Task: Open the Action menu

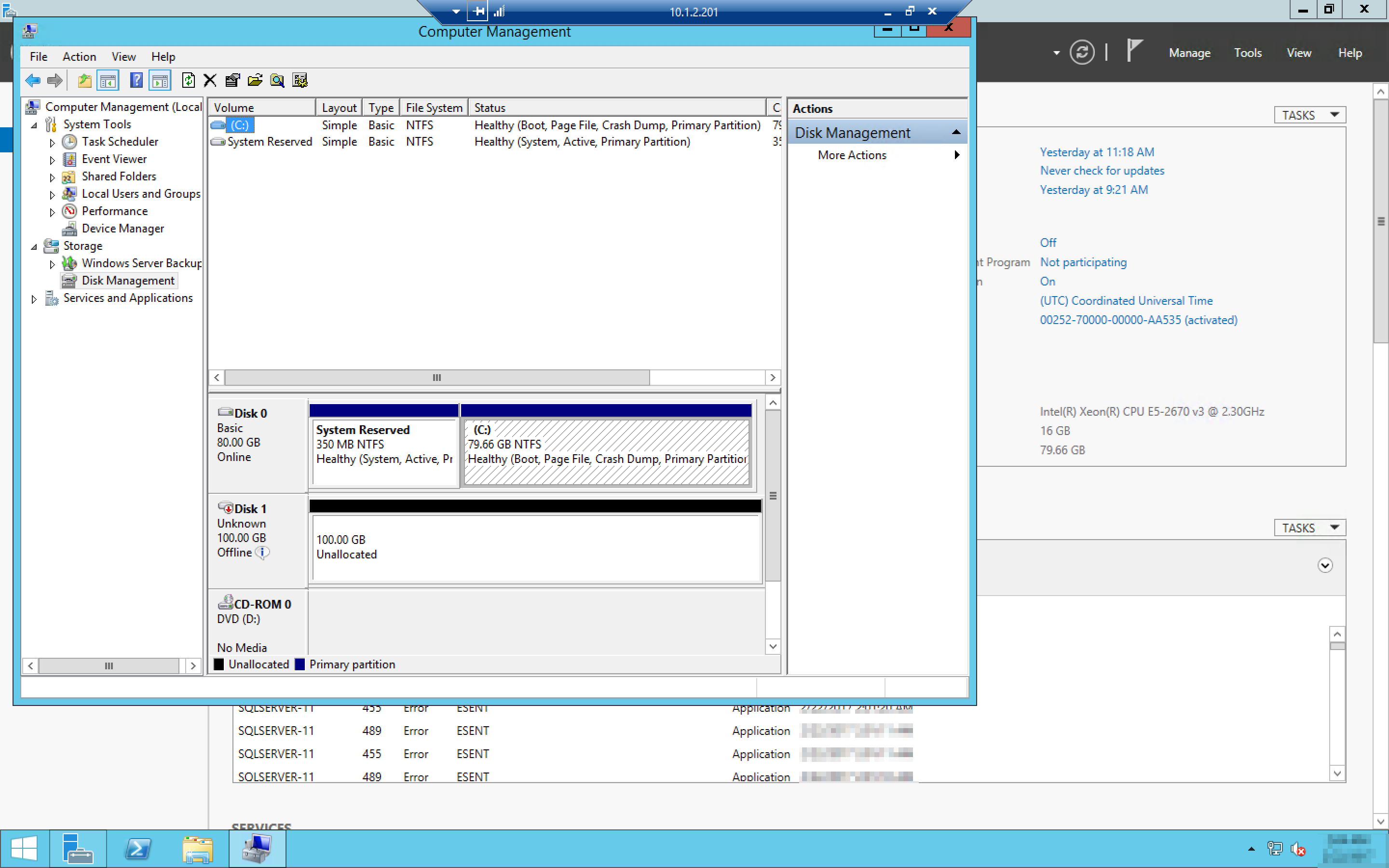Action: click(79, 56)
